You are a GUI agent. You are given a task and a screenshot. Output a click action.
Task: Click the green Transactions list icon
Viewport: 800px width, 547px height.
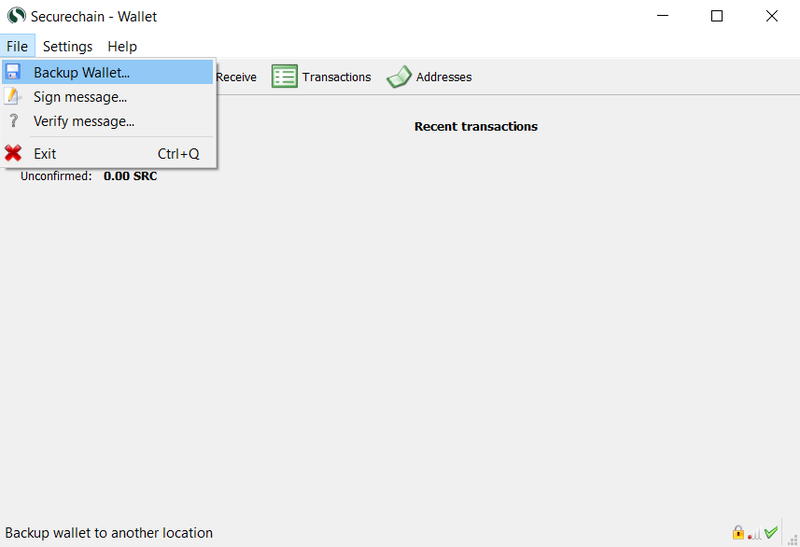pyautogui.click(x=284, y=77)
